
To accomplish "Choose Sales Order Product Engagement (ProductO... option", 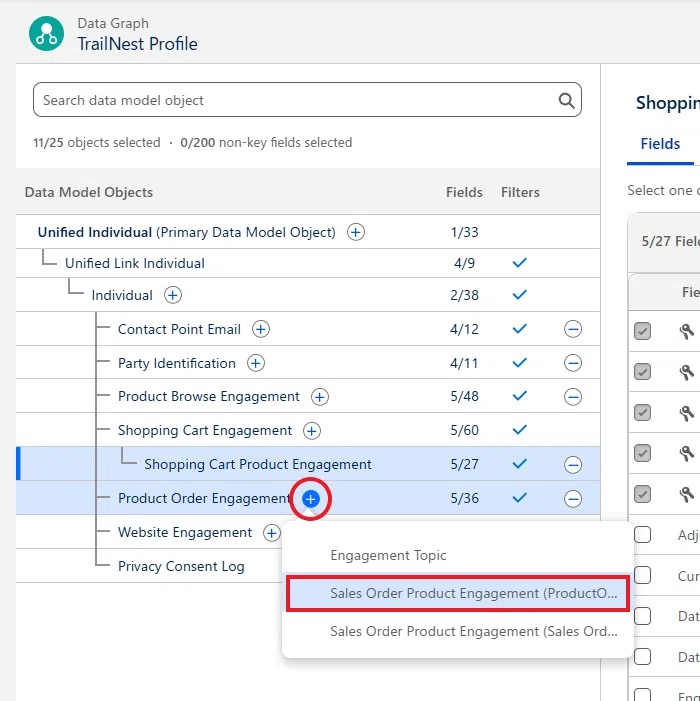I will (458, 593).
